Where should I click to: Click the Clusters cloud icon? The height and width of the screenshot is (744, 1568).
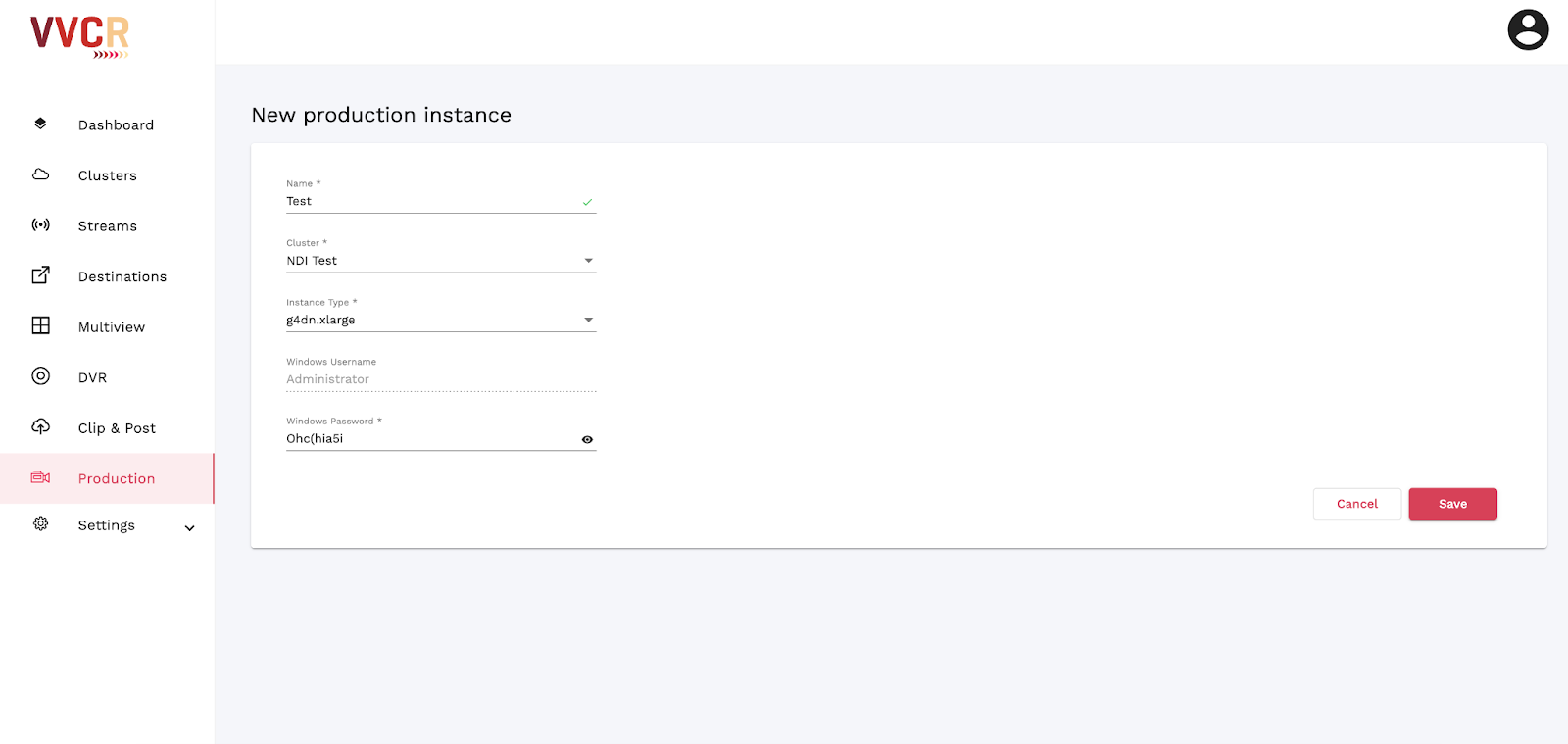click(40, 174)
